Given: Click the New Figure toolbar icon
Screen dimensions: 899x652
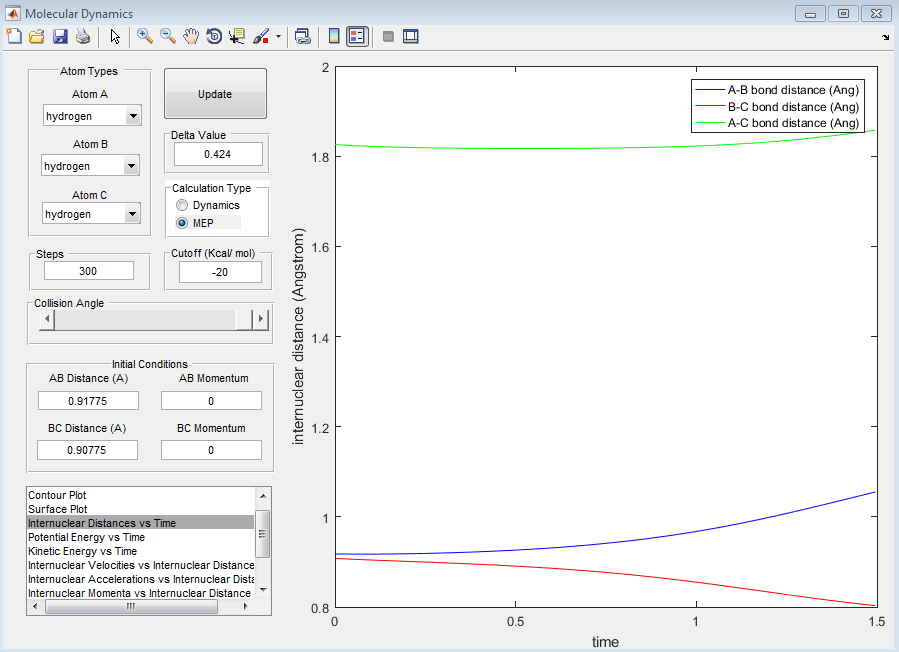Looking at the screenshot, I should 14,37.
